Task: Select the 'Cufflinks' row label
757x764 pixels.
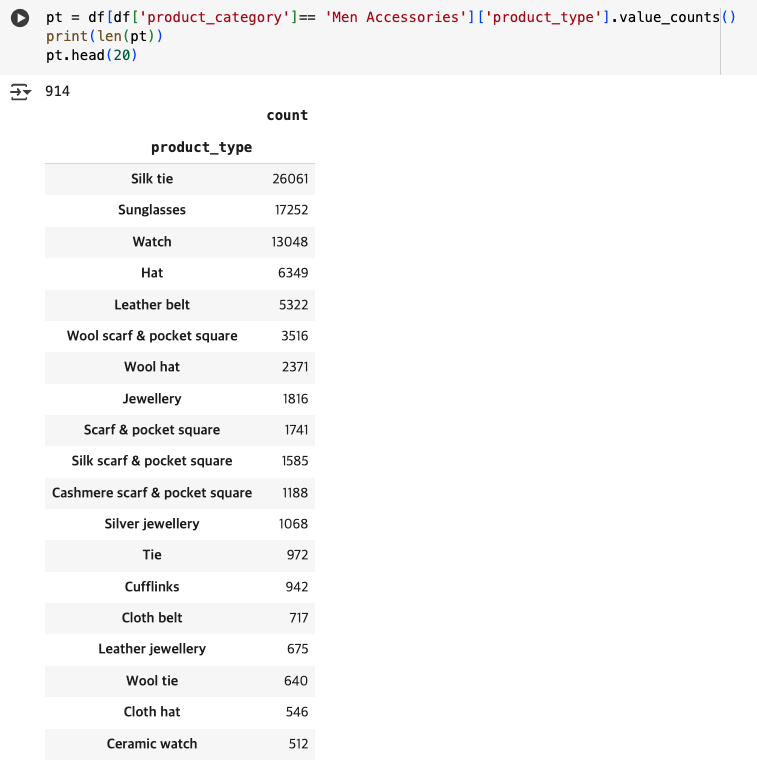Action: pyautogui.click(x=152, y=587)
